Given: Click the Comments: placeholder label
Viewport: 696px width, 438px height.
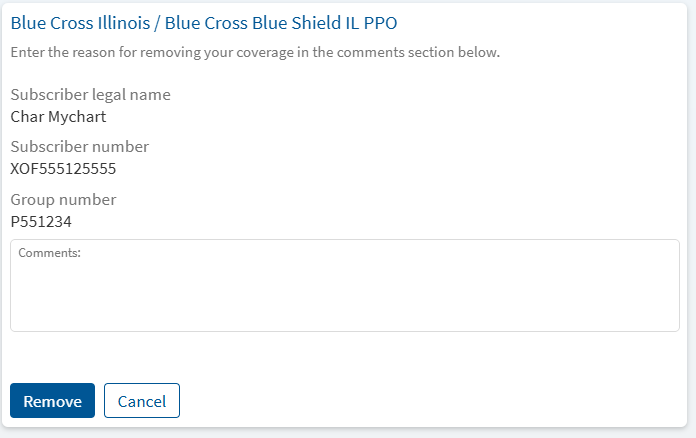Looking at the screenshot, I should pos(49,253).
